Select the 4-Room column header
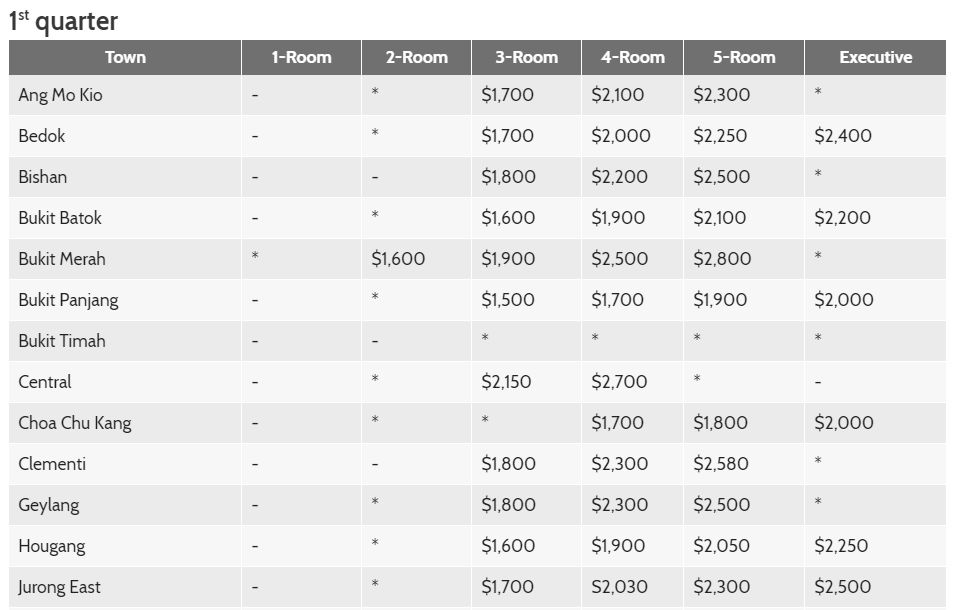This screenshot has height=610, width=953. pyautogui.click(x=632, y=57)
